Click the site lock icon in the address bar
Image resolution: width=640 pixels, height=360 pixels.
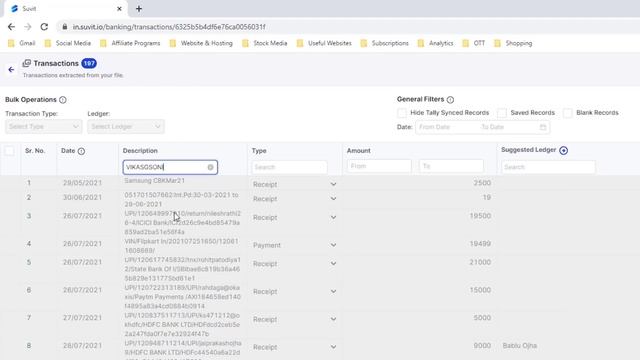pyautogui.click(x=64, y=27)
